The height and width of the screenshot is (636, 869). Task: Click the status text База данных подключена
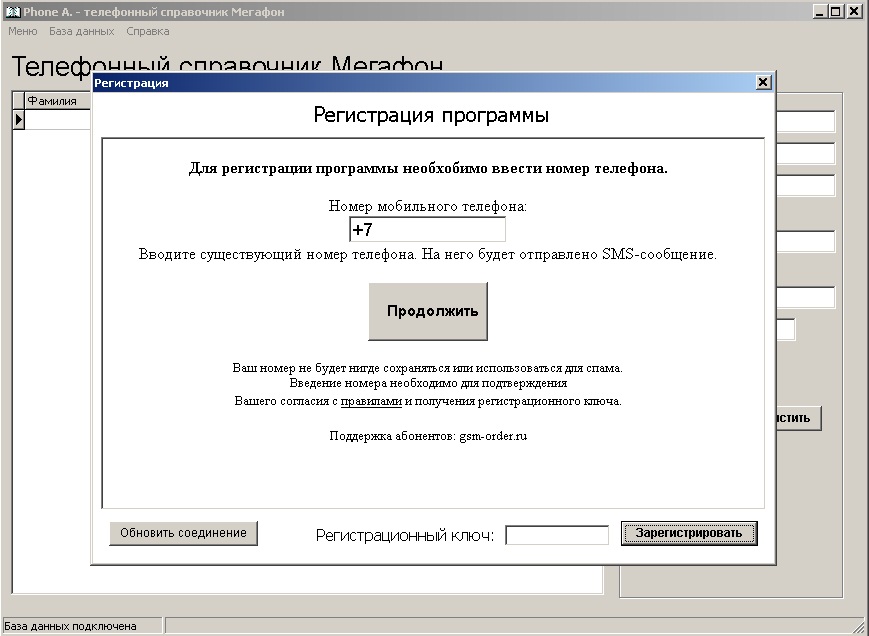[70, 626]
